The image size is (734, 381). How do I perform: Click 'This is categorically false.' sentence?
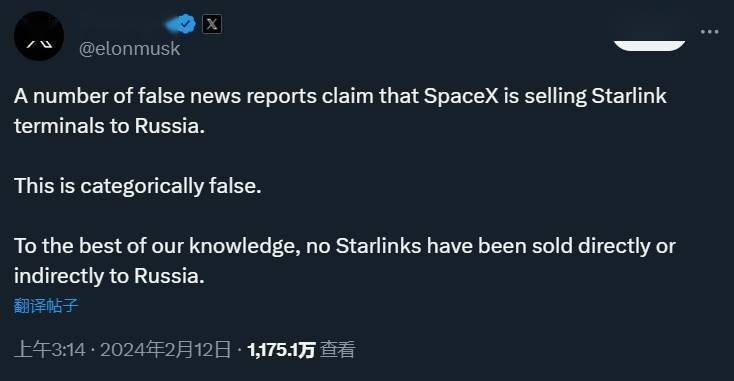(138, 186)
